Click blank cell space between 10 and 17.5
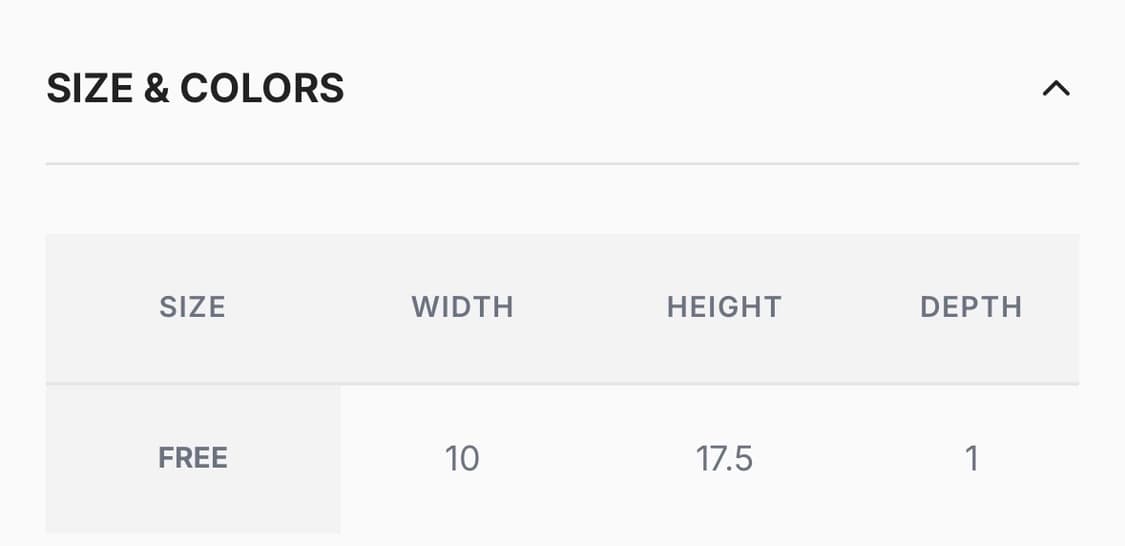 [x=590, y=459]
